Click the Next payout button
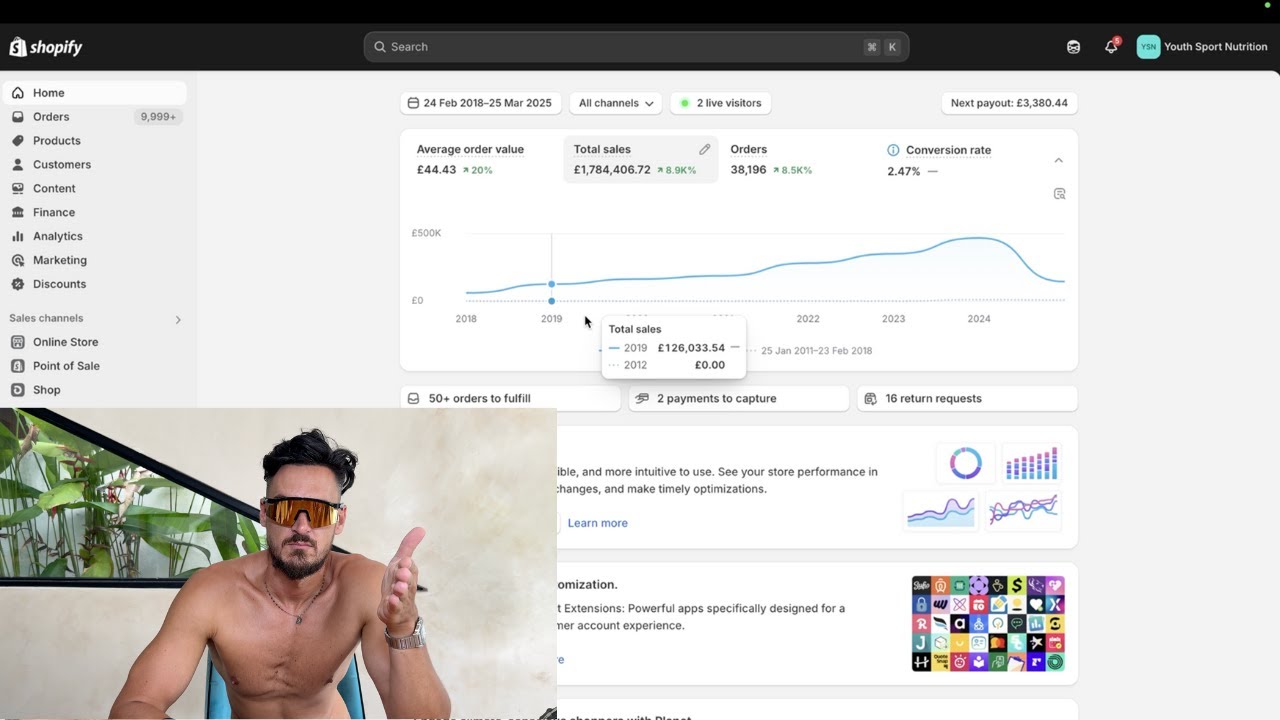The height and width of the screenshot is (720, 1280). [1009, 103]
